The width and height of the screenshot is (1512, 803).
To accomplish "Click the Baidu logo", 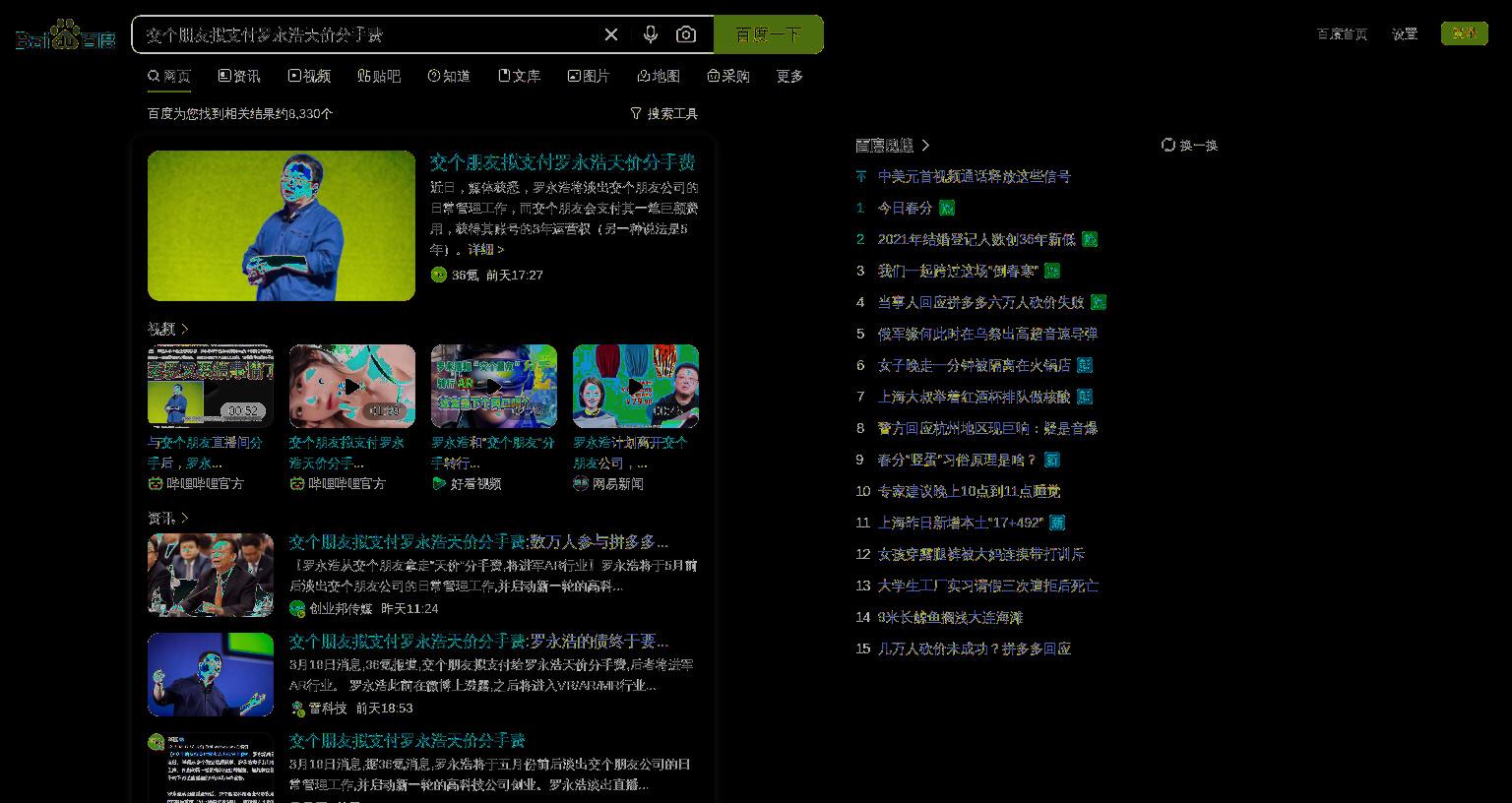I will 66,35.
